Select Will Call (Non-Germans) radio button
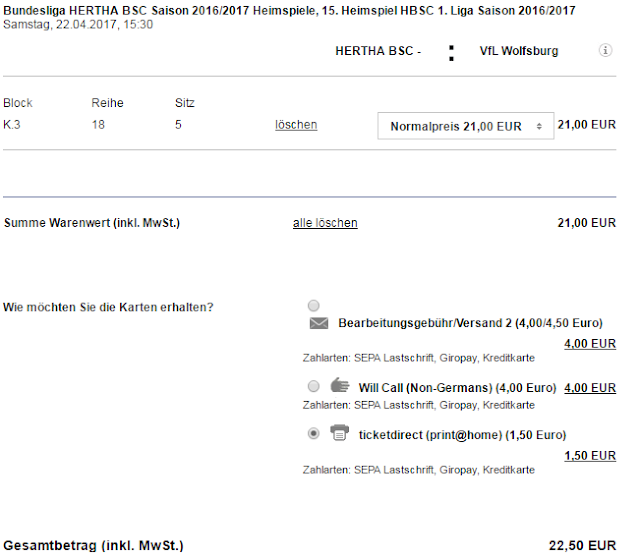The width and height of the screenshot is (640, 560). 313,386
